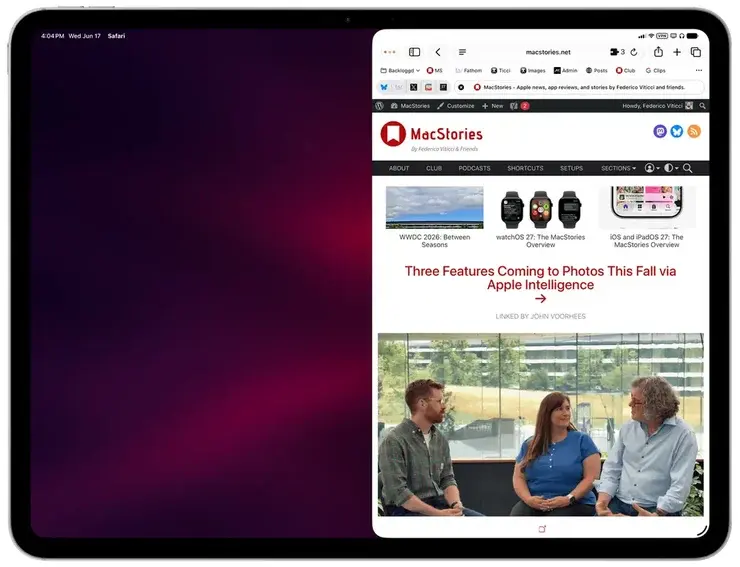This screenshot has height=567, width=740.
Task: Open MacStories dashboard in admin bar
Action: (410, 106)
